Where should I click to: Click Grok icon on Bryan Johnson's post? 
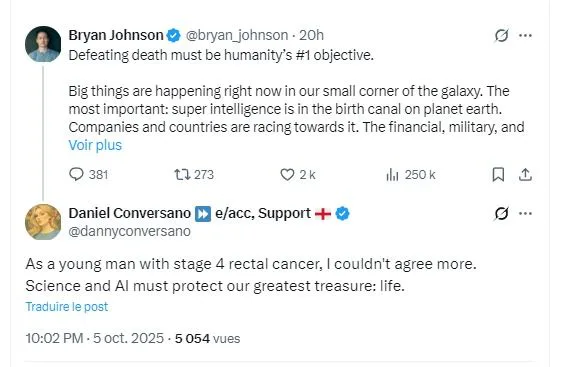(x=501, y=36)
